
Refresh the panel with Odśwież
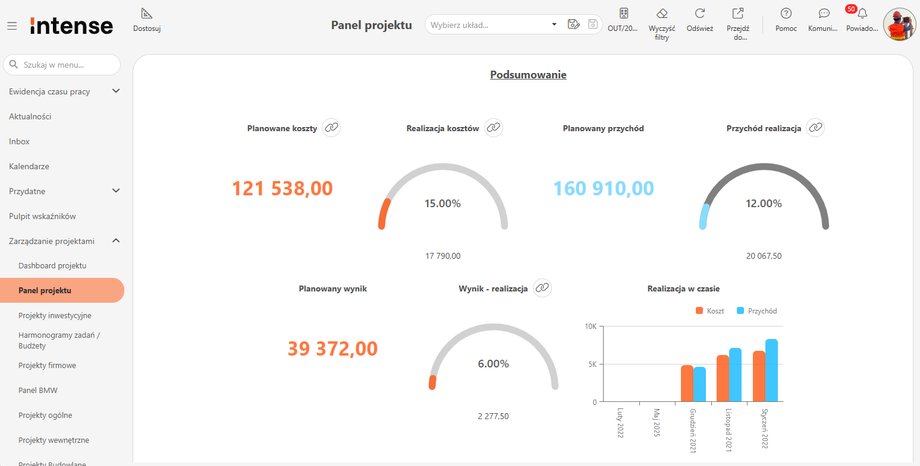click(700, 14)
